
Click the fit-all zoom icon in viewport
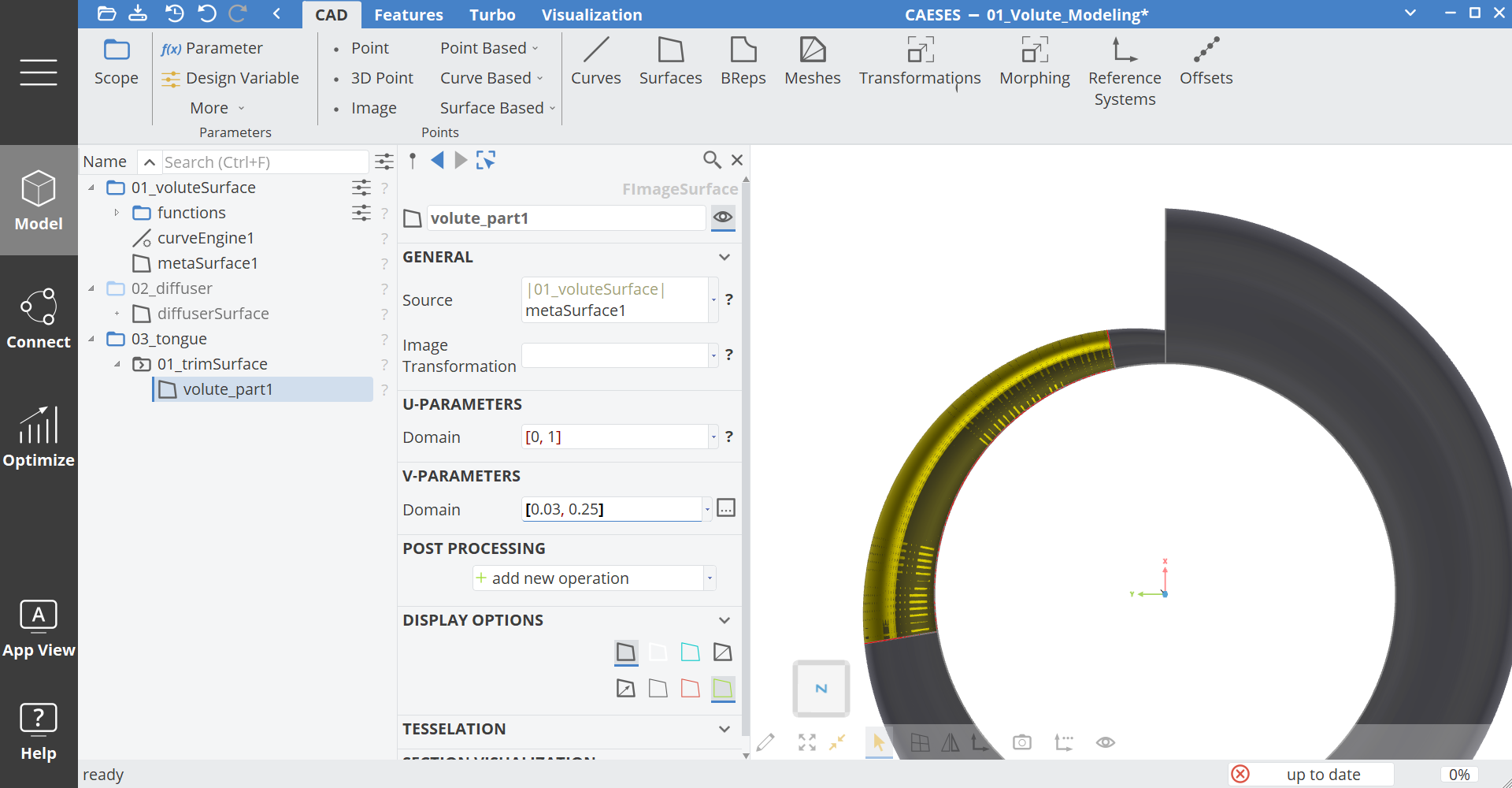click(807, 742)
